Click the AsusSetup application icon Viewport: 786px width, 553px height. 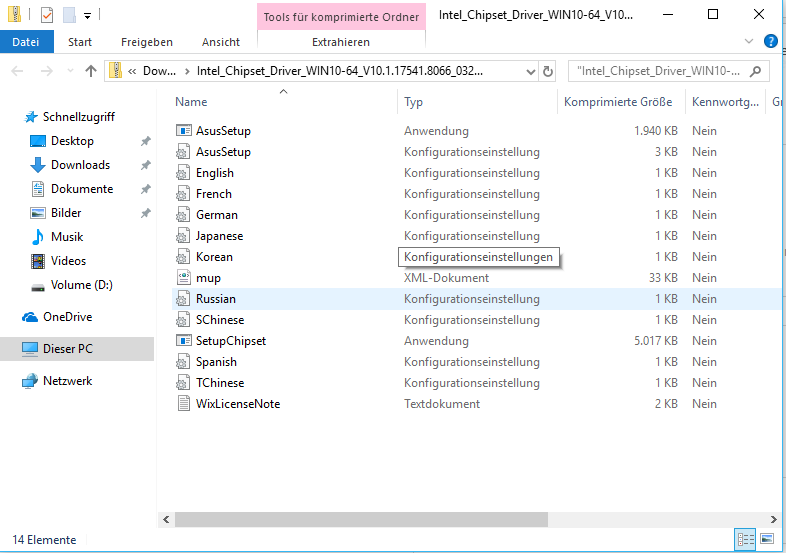[x=183, y=131]
